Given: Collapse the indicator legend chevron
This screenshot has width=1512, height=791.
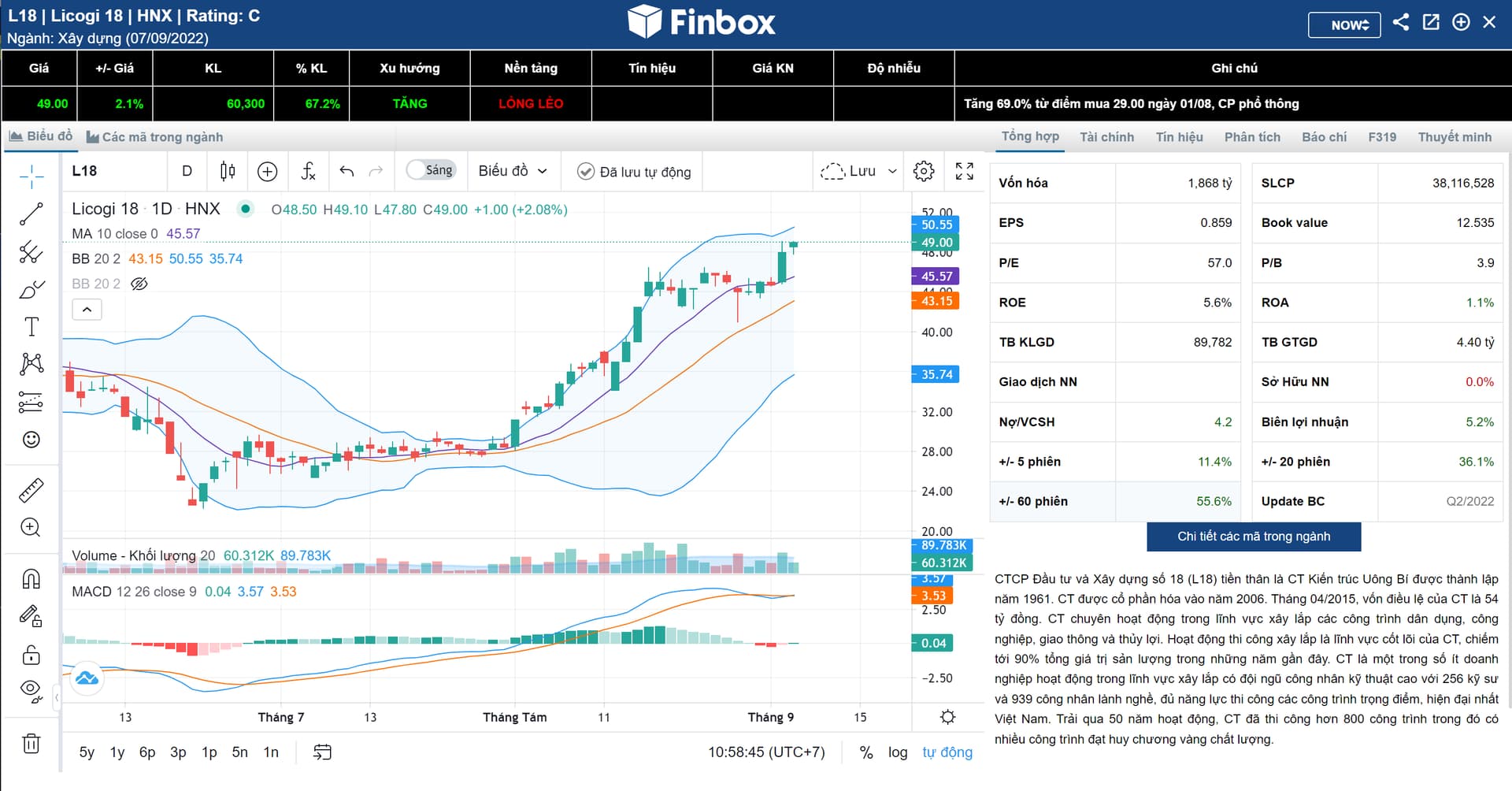Looking at the screenshot, I should (x=87, y=310).
